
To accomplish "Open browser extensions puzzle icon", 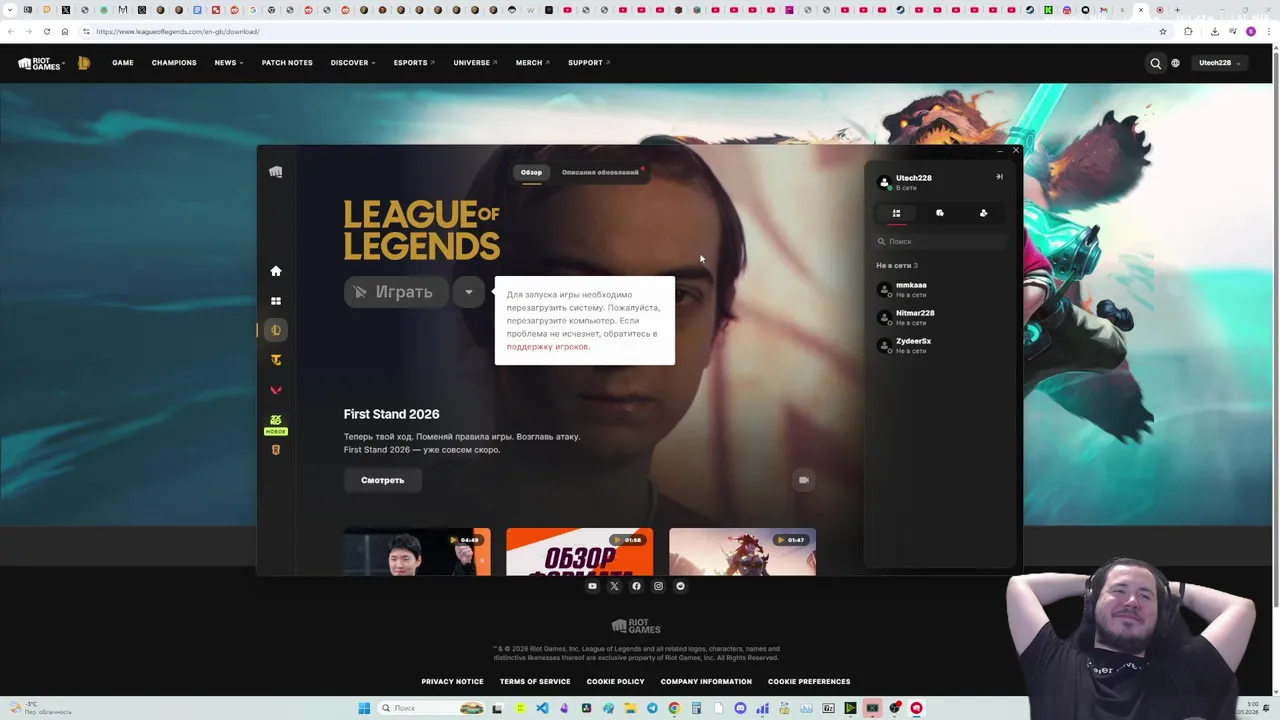I will click(1188, 31).
